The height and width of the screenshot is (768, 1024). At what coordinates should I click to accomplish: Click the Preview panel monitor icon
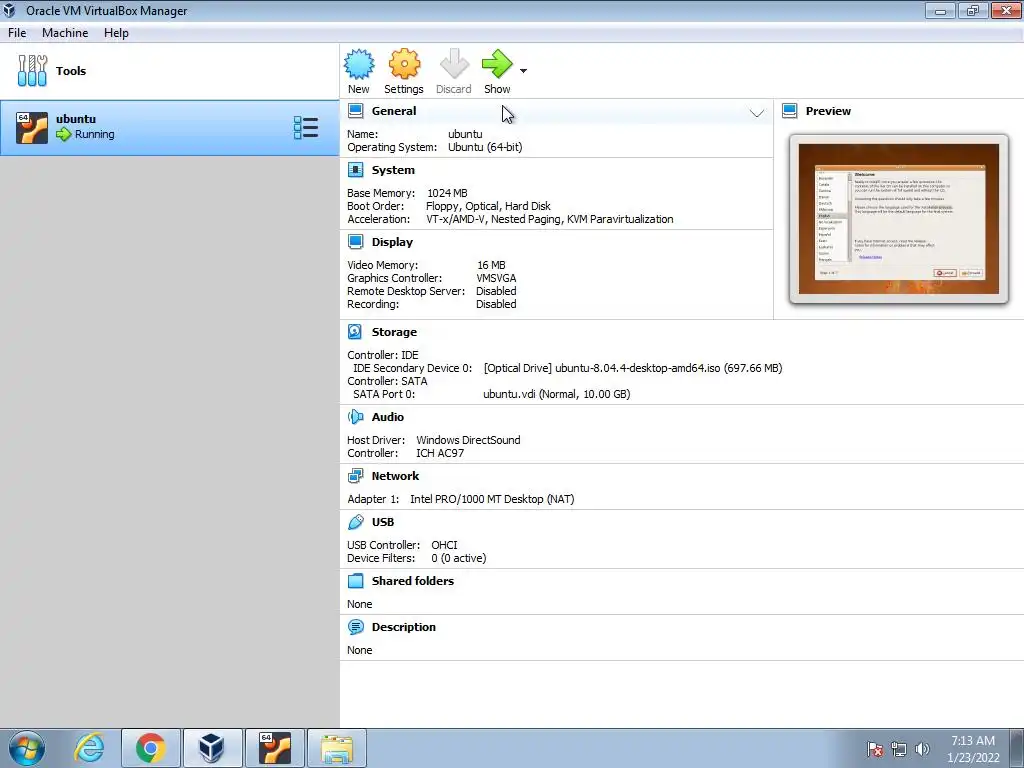click(790, 111)
